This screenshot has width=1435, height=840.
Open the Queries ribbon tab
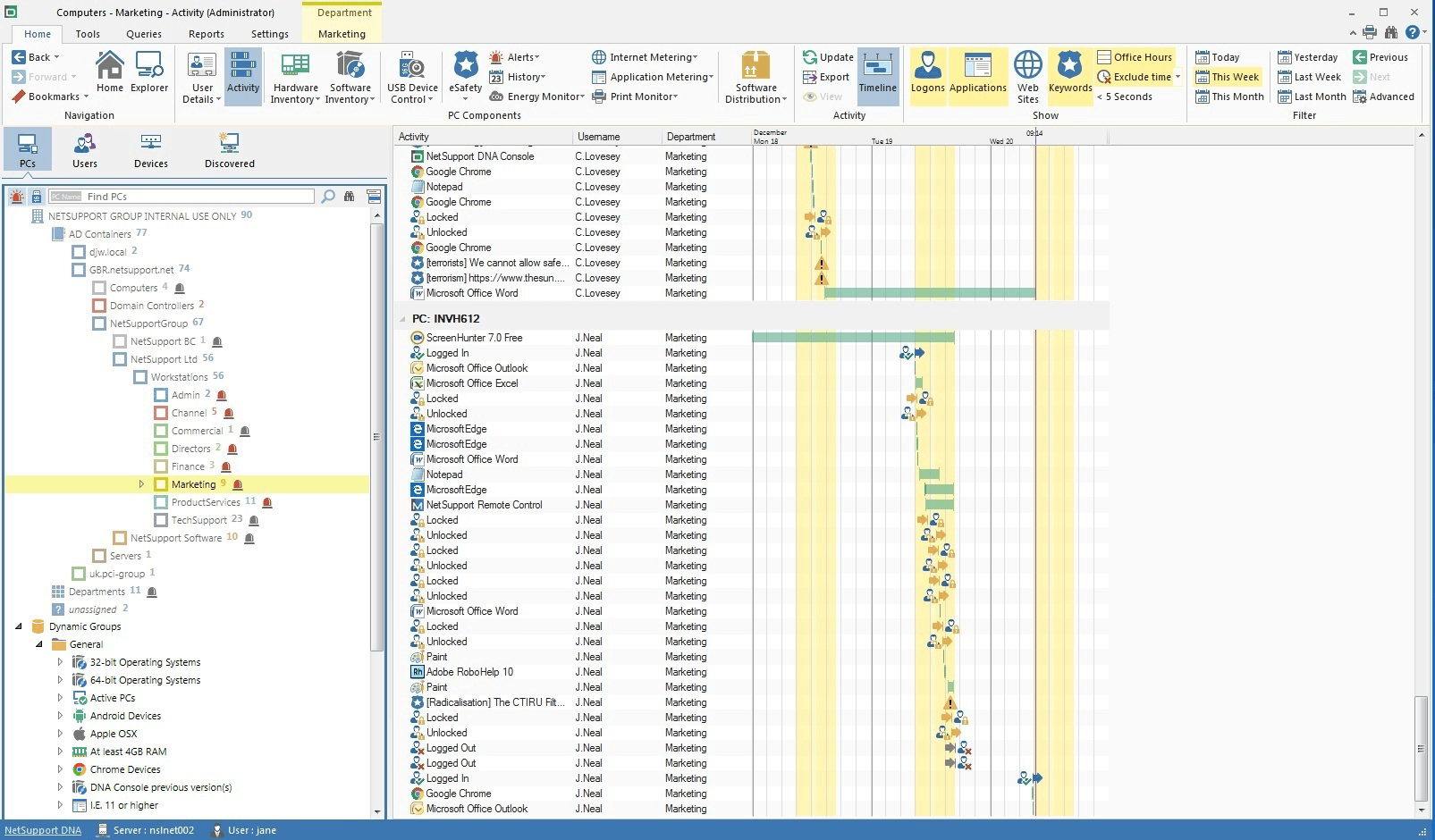[144, 34]
